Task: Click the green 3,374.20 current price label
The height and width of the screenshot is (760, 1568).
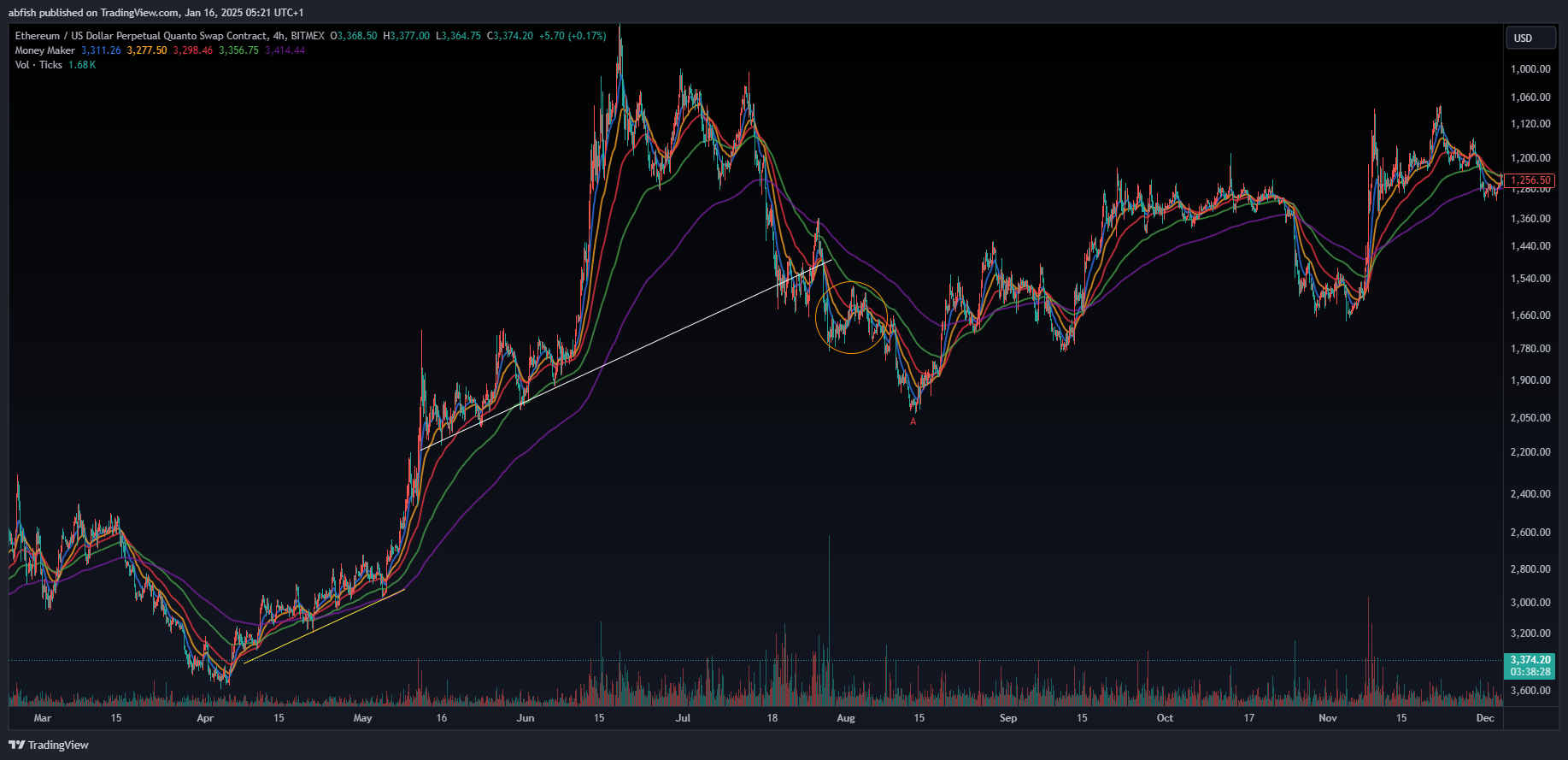Action: point(1530,660)
